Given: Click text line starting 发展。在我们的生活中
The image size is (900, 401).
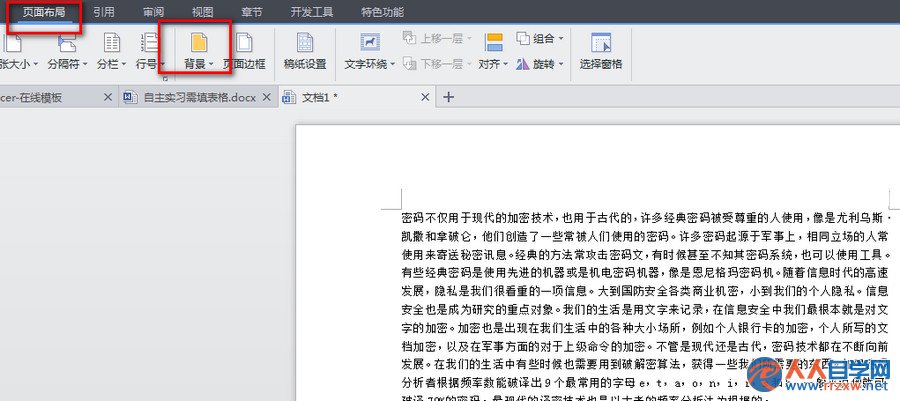Looking at the screenshot, I should point(645,364).
